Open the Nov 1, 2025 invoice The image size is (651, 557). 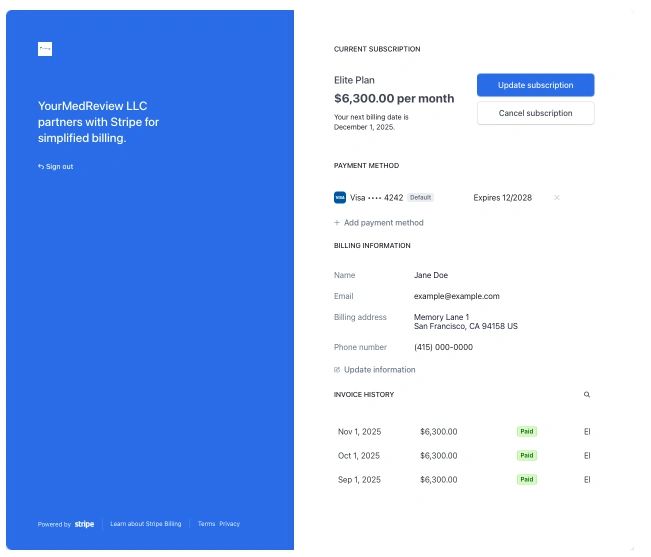pyautogui.click(x=359, y=432)
